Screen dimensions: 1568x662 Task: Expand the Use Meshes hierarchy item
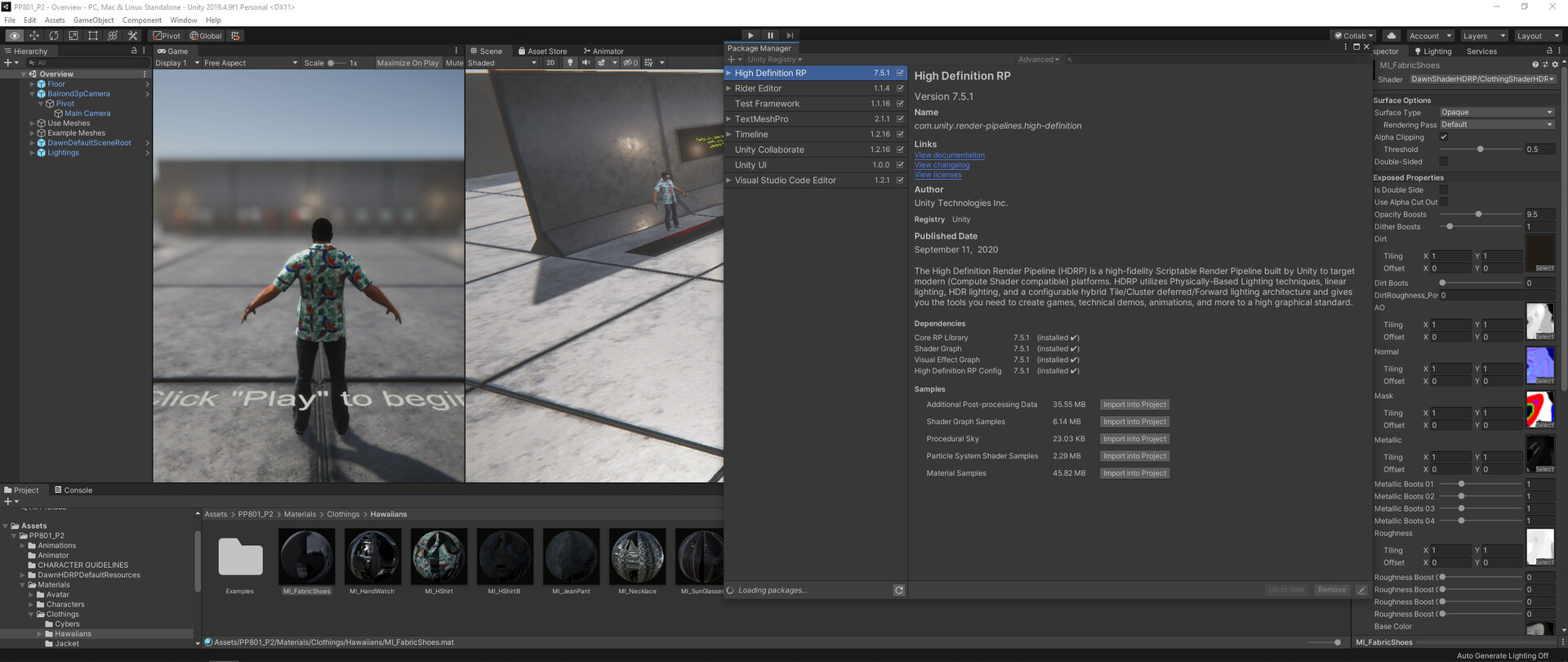tap(33, 123)
